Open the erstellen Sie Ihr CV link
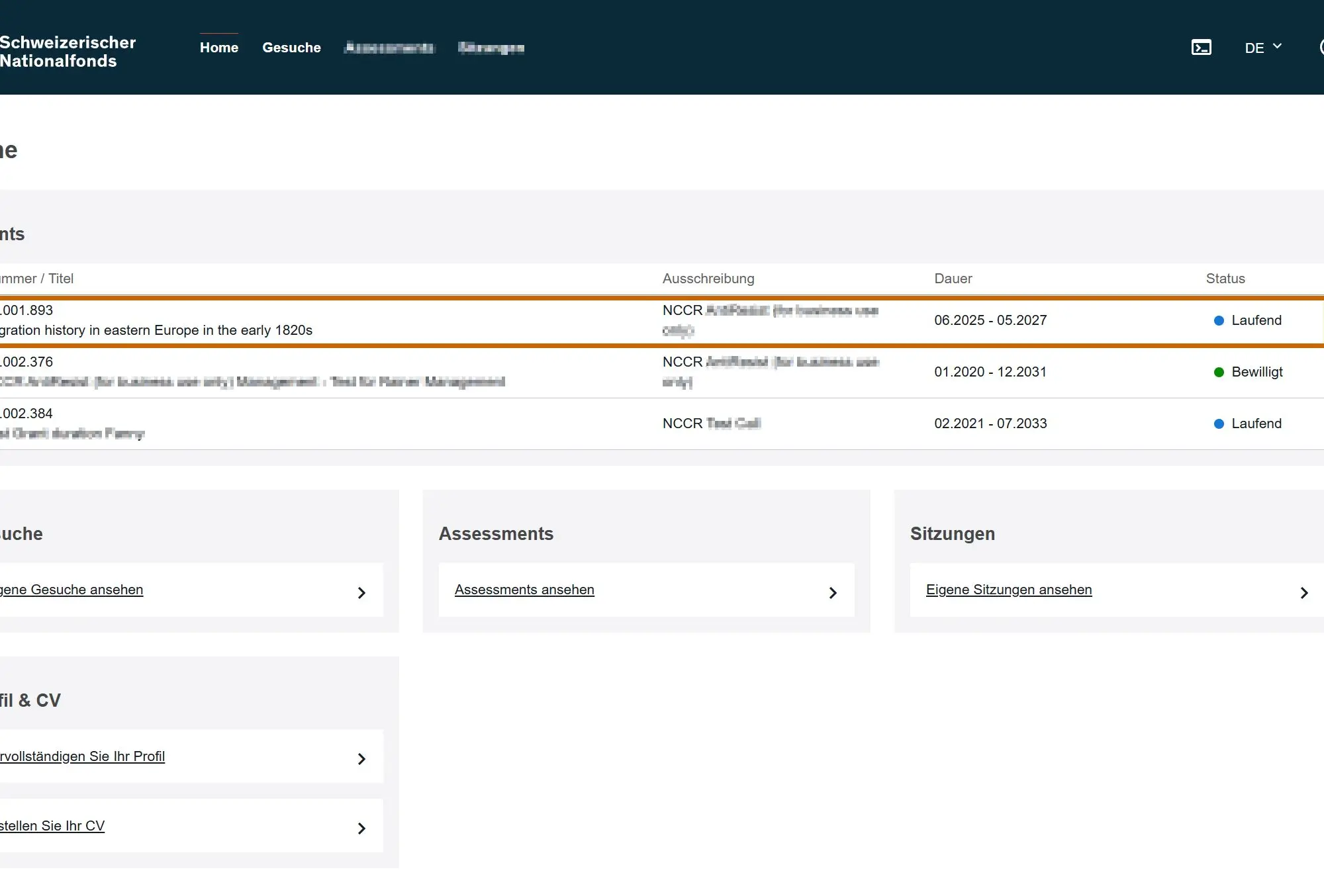Screen dimensions: 1324x896 click(x=52, y=826)
